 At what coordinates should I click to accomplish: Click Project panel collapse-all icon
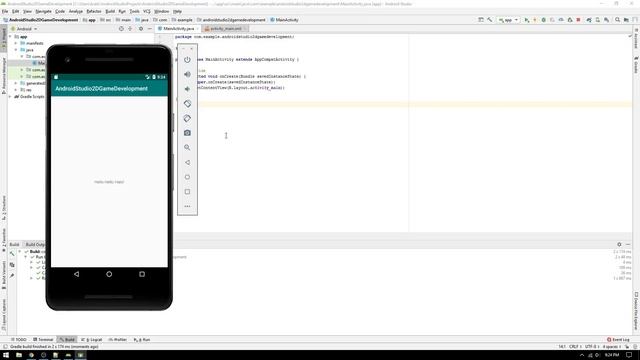click(130, 29)
